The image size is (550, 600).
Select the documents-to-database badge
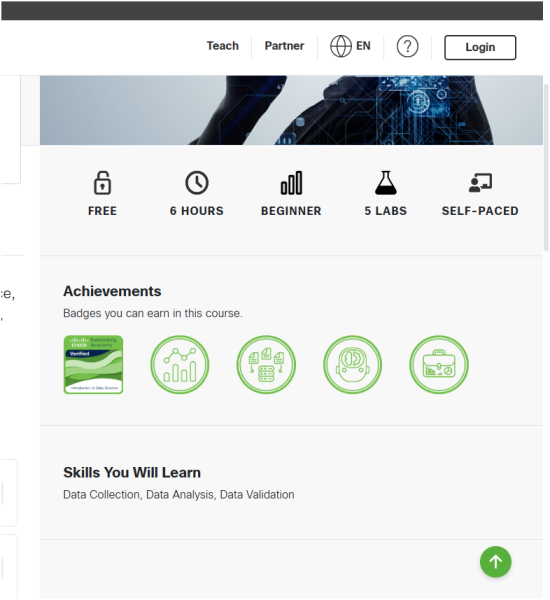(266, 365)
